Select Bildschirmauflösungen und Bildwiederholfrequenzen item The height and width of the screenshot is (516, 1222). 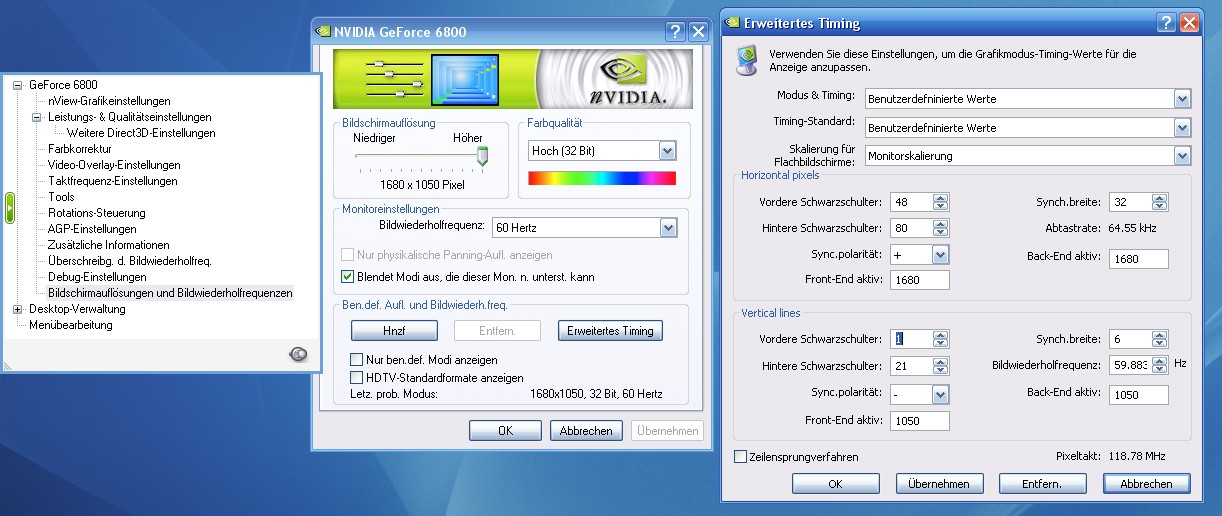point(170,293)
